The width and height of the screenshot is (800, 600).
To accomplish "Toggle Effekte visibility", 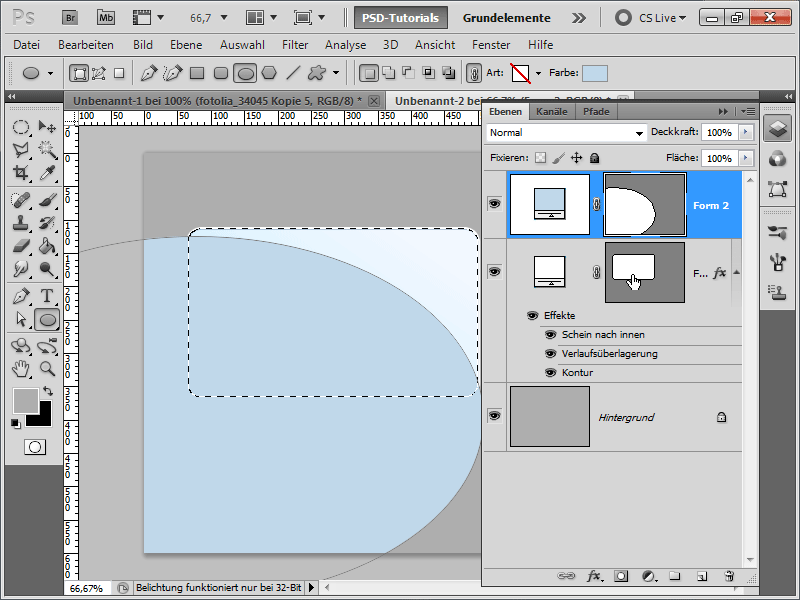I will [533, 316].
